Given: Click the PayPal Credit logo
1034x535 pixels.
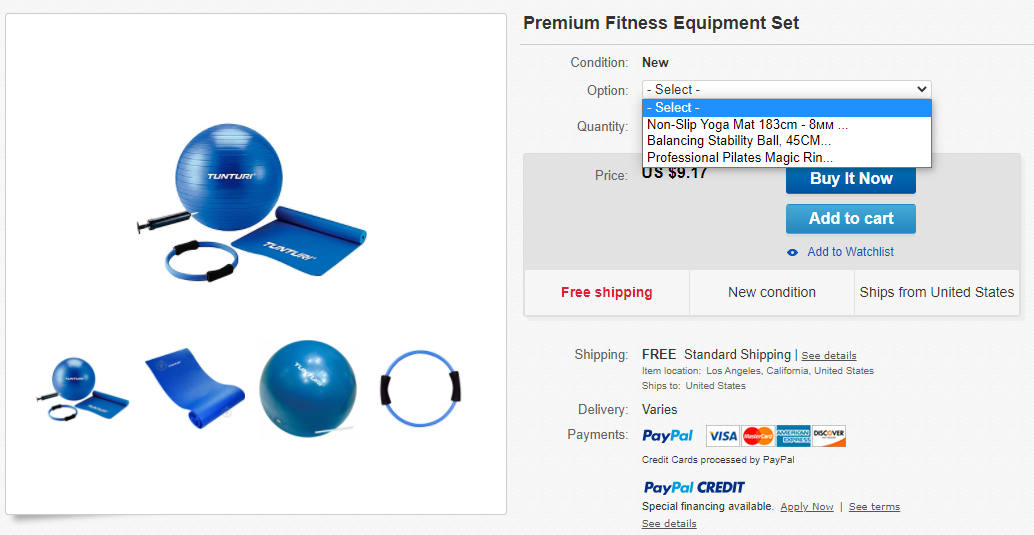Looking at the screenshot, I should 694,488.
